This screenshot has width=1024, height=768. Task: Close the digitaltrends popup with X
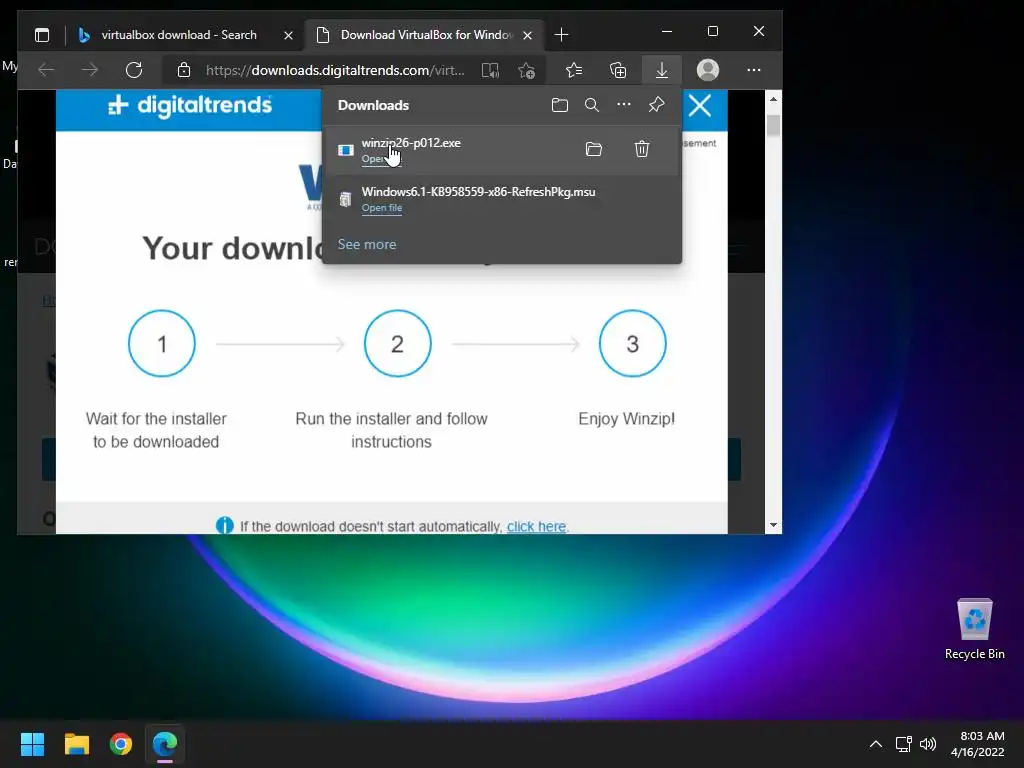point(700,105)
